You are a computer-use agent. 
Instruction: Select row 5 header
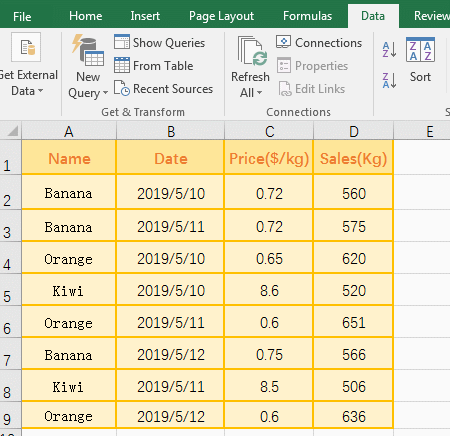click(10, 289)
